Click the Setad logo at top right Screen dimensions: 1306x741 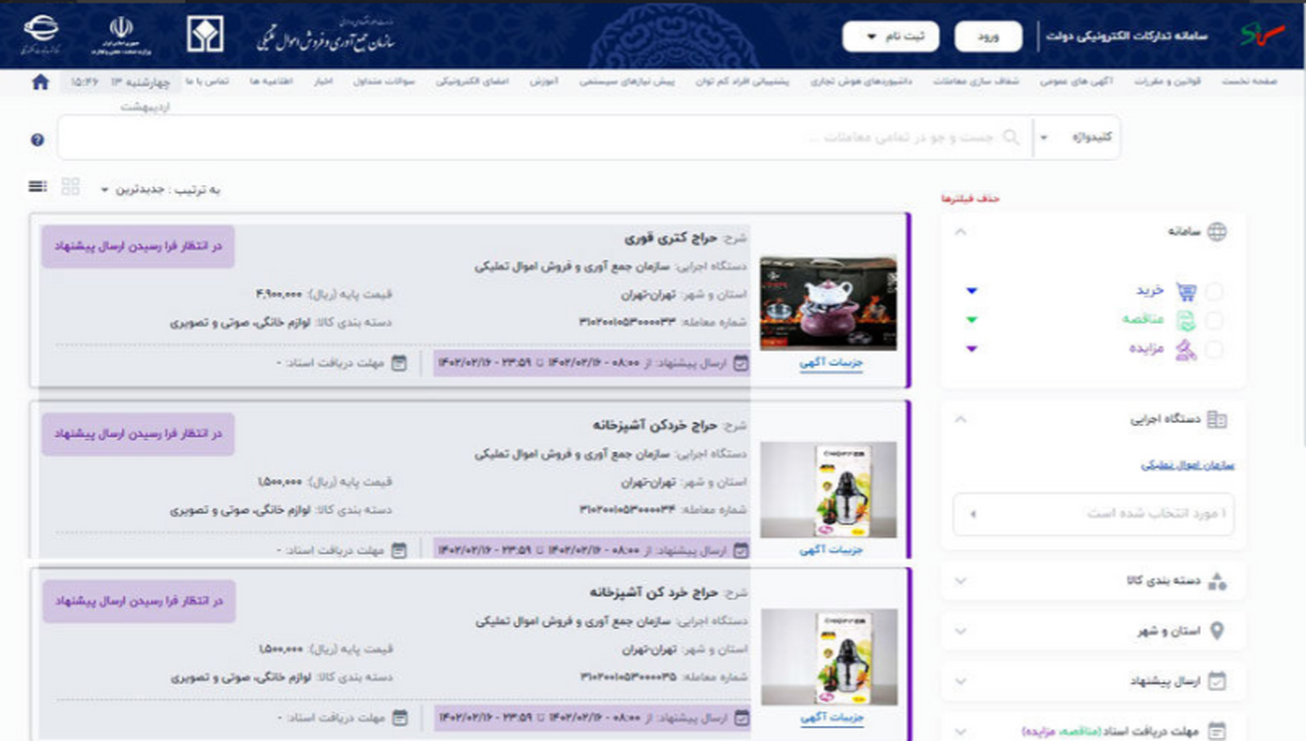(x=1262, y=36)
